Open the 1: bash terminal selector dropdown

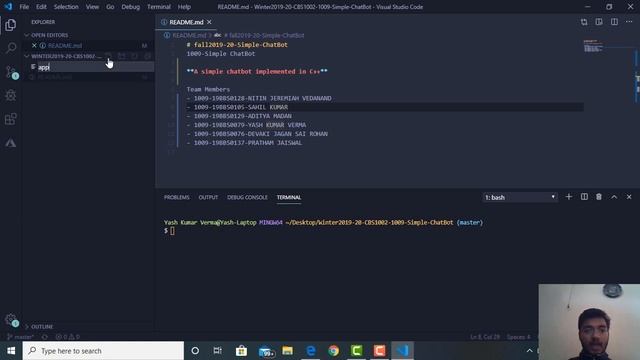[520, 197]
